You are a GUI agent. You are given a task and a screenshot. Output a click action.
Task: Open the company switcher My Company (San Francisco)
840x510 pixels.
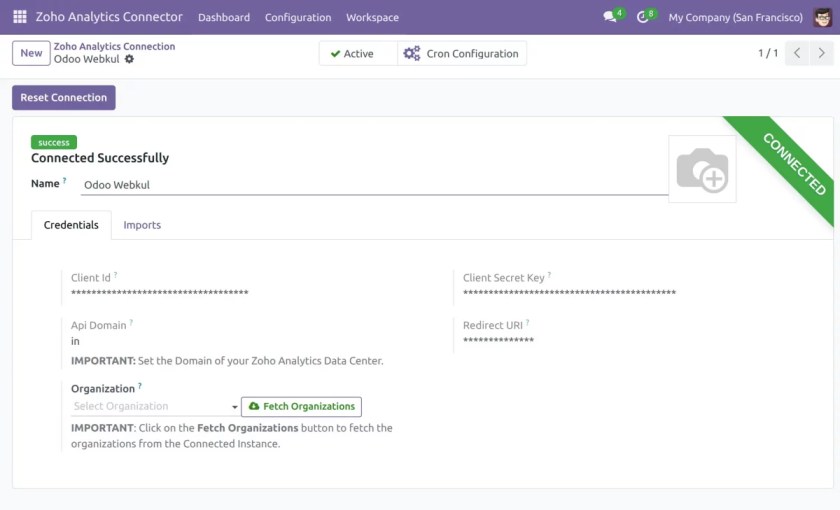tap(736, 17)
